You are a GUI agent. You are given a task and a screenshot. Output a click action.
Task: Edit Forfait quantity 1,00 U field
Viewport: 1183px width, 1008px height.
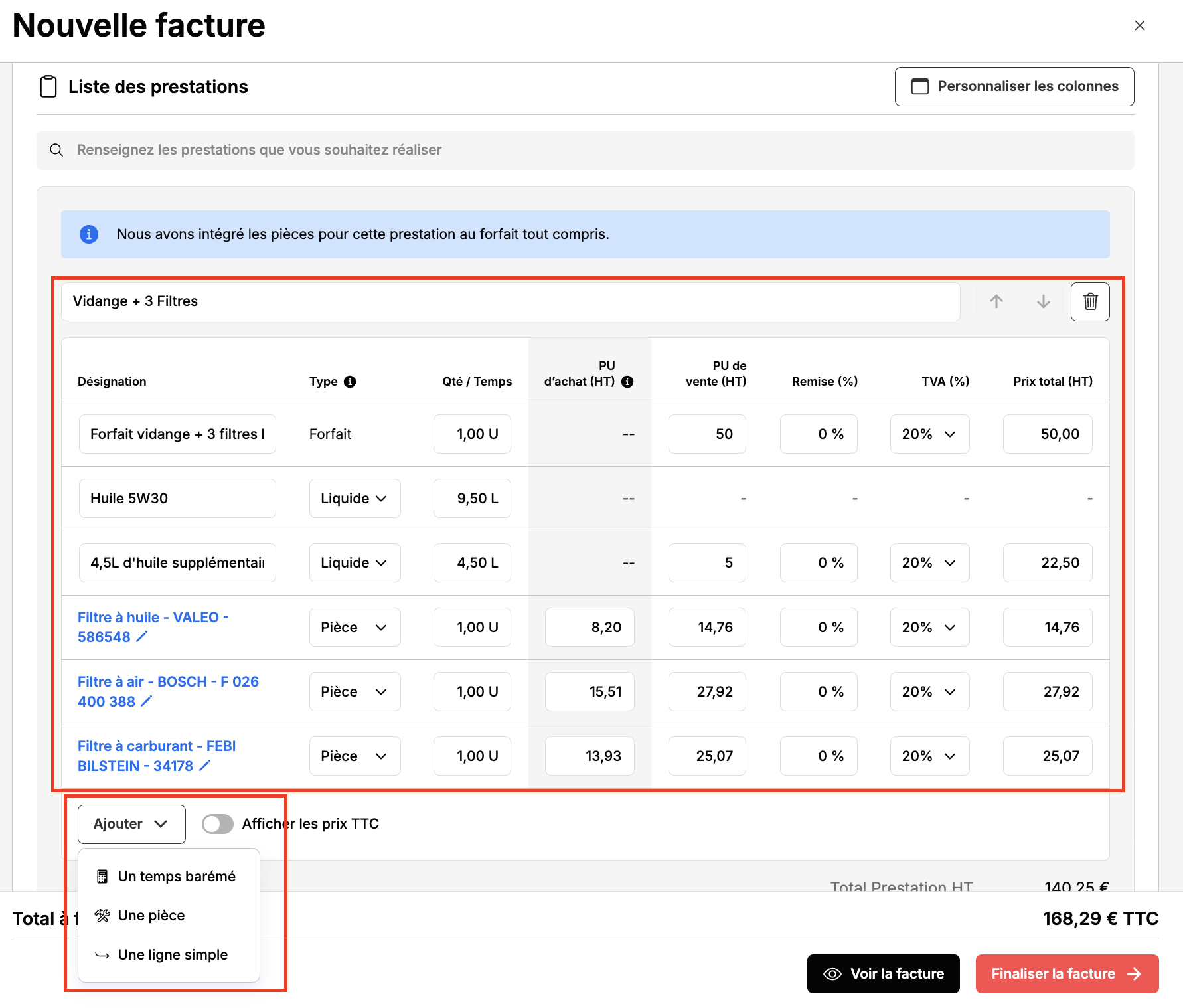pos(472,434)
